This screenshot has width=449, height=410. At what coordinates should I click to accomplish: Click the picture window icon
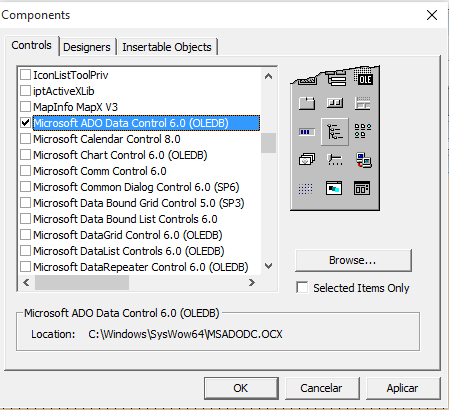[x=334, y=188]
